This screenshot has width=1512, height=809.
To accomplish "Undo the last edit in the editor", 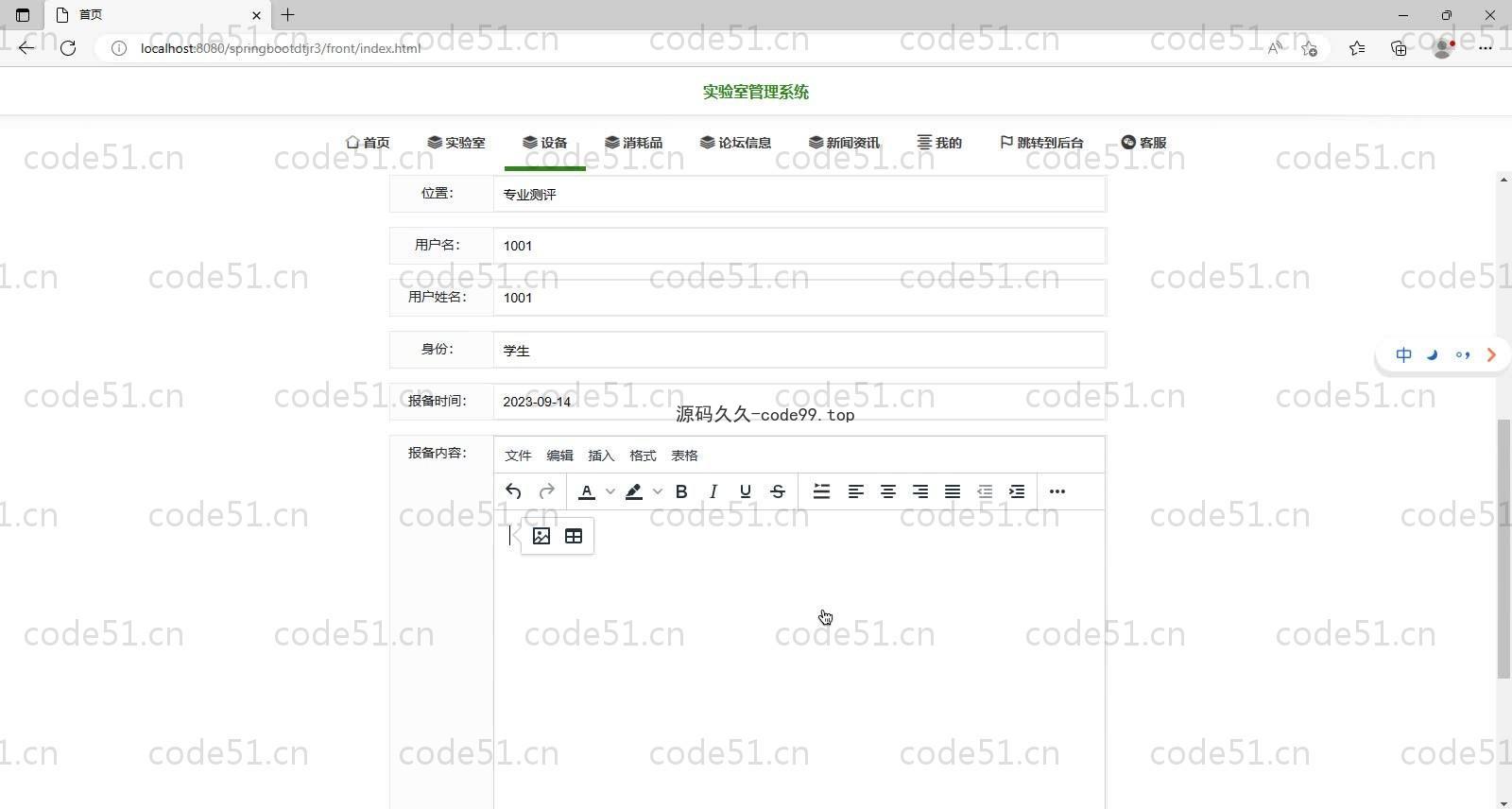I will (513, 491).
